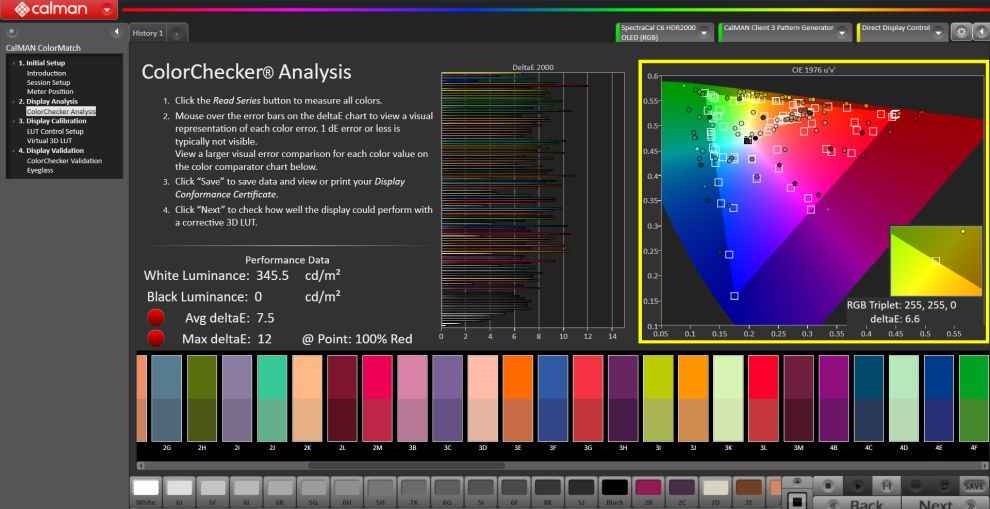Click the black square patch icon beside Back
990x509 pixels.
click(797, 501)
